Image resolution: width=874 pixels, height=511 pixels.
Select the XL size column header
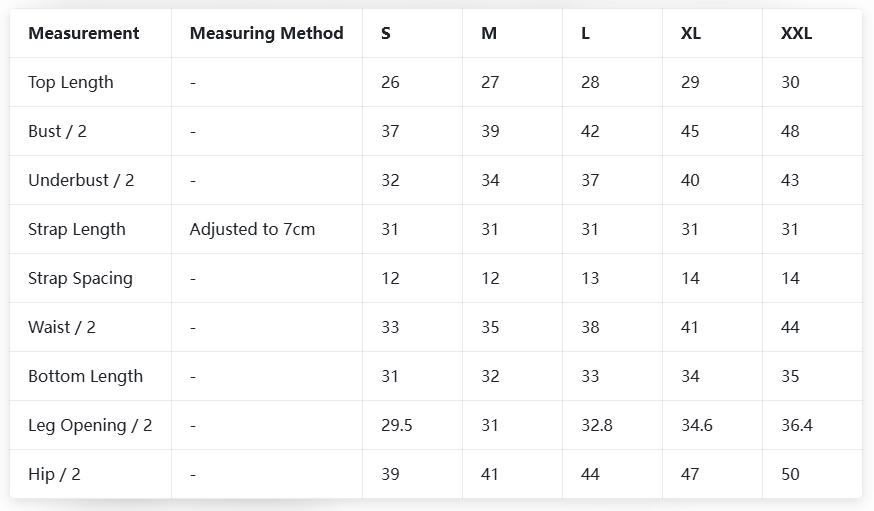(691, 33)
